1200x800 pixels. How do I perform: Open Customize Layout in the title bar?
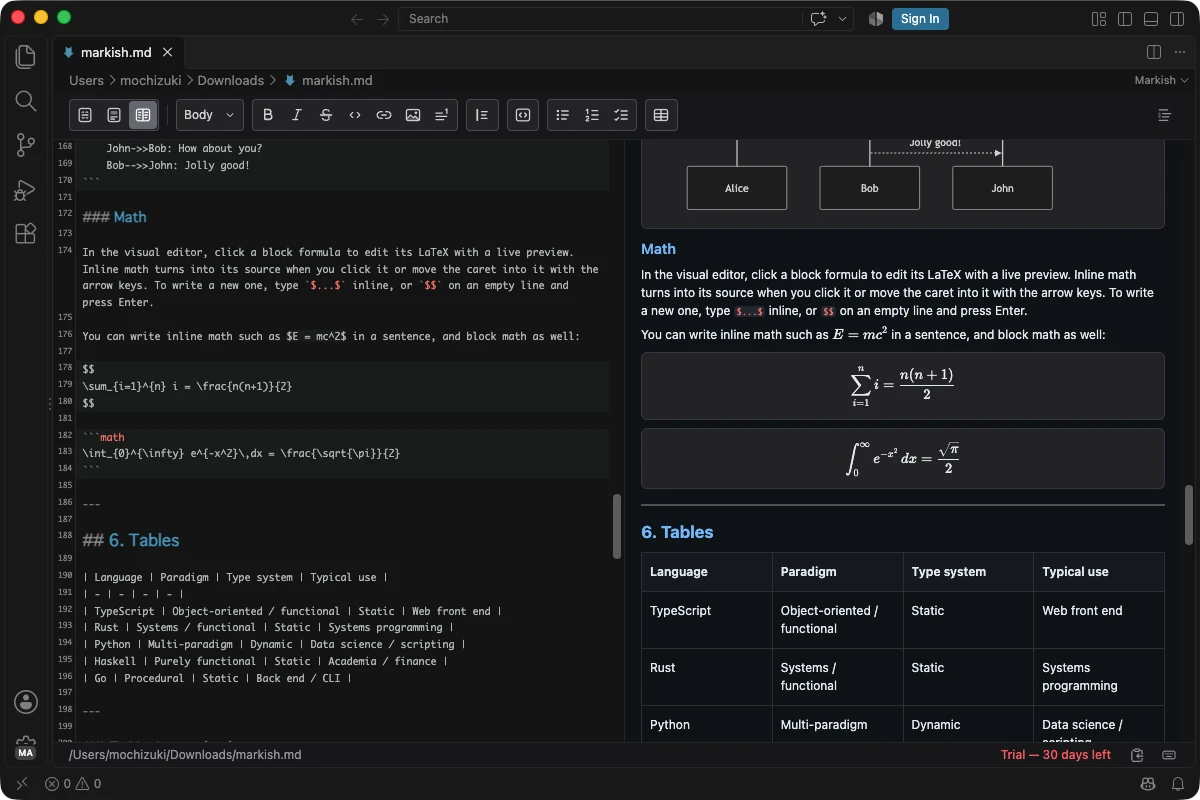[1099, 18]
